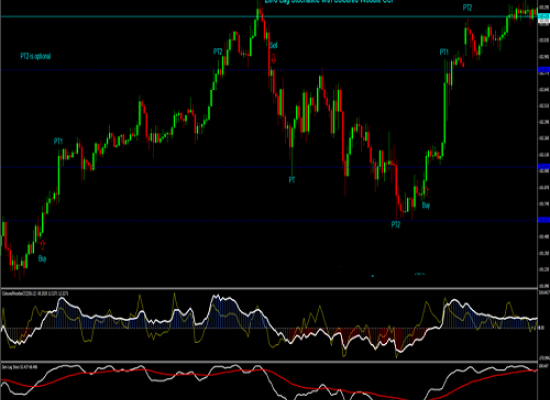Select the first Buy text label at bottom left
Viewport: 550px width, 400px height.
42,259
